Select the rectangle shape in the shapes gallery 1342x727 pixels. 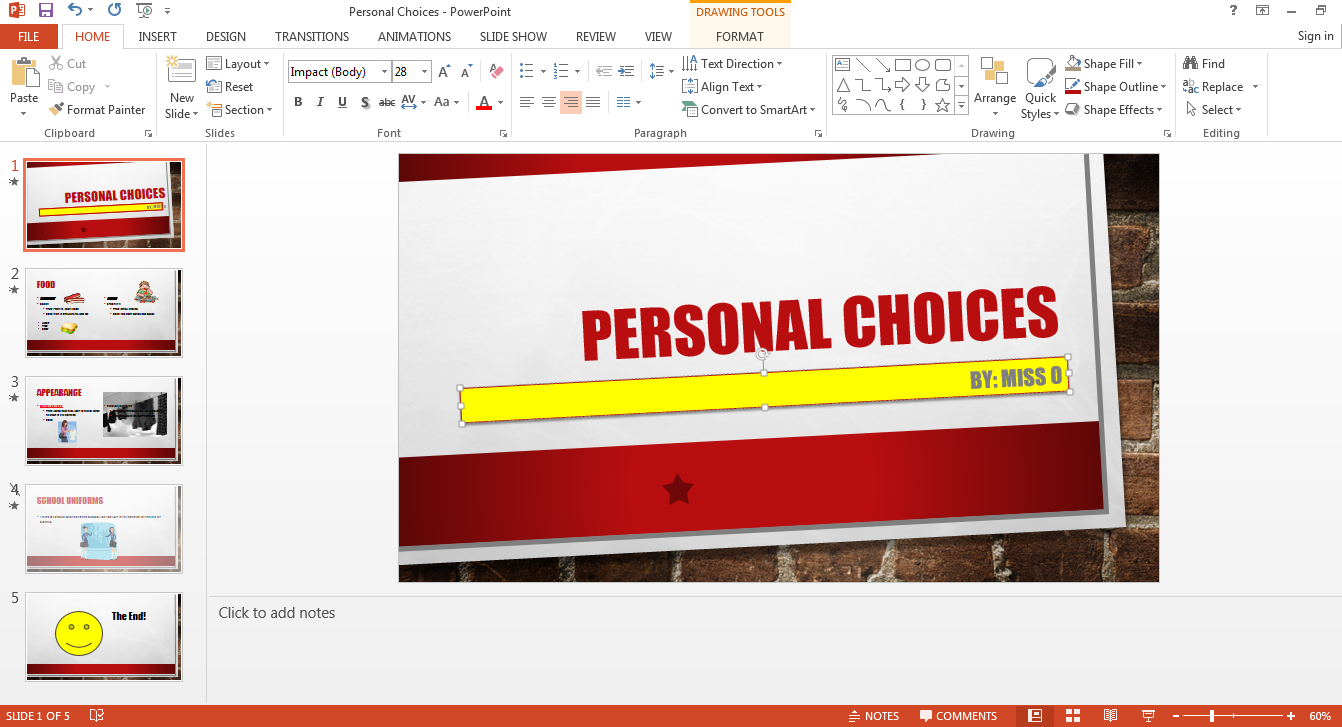902,65
